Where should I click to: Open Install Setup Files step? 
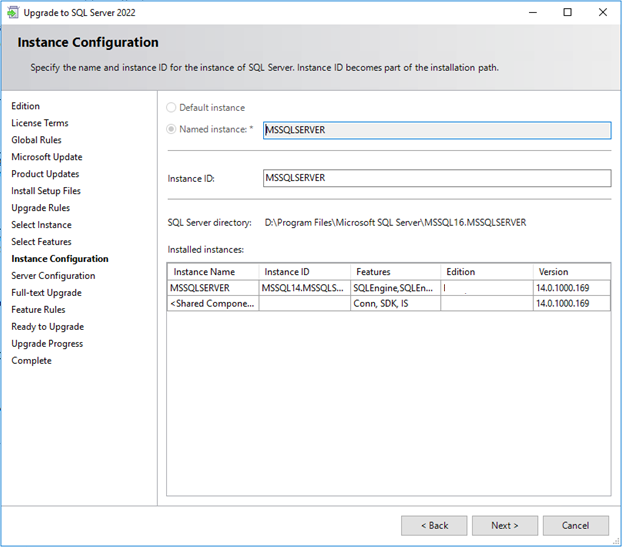tap(46, 191)
